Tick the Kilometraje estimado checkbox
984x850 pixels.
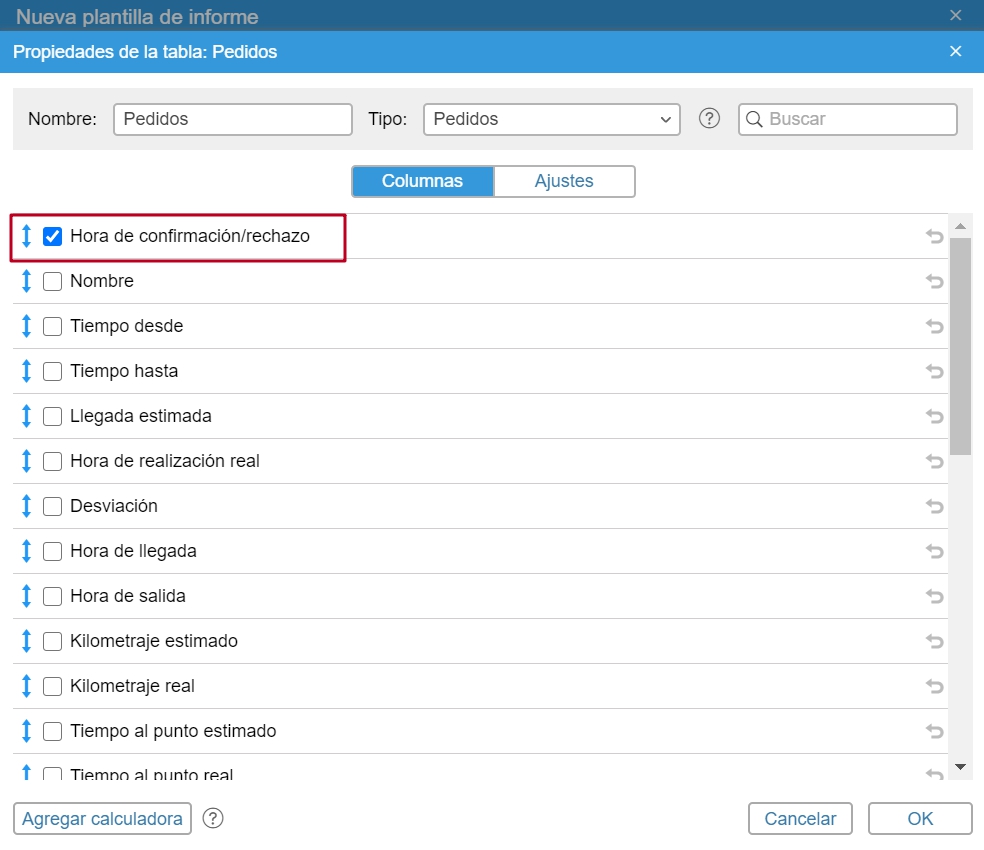(53, 641)
